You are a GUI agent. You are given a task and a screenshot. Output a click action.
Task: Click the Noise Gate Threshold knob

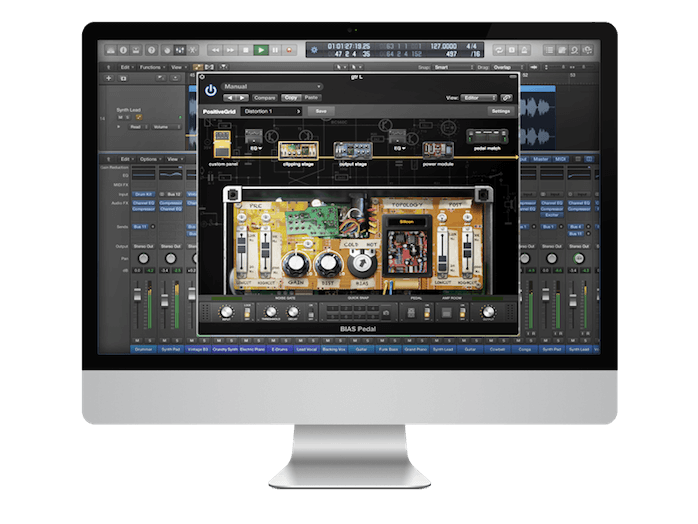tap(271, 312)
